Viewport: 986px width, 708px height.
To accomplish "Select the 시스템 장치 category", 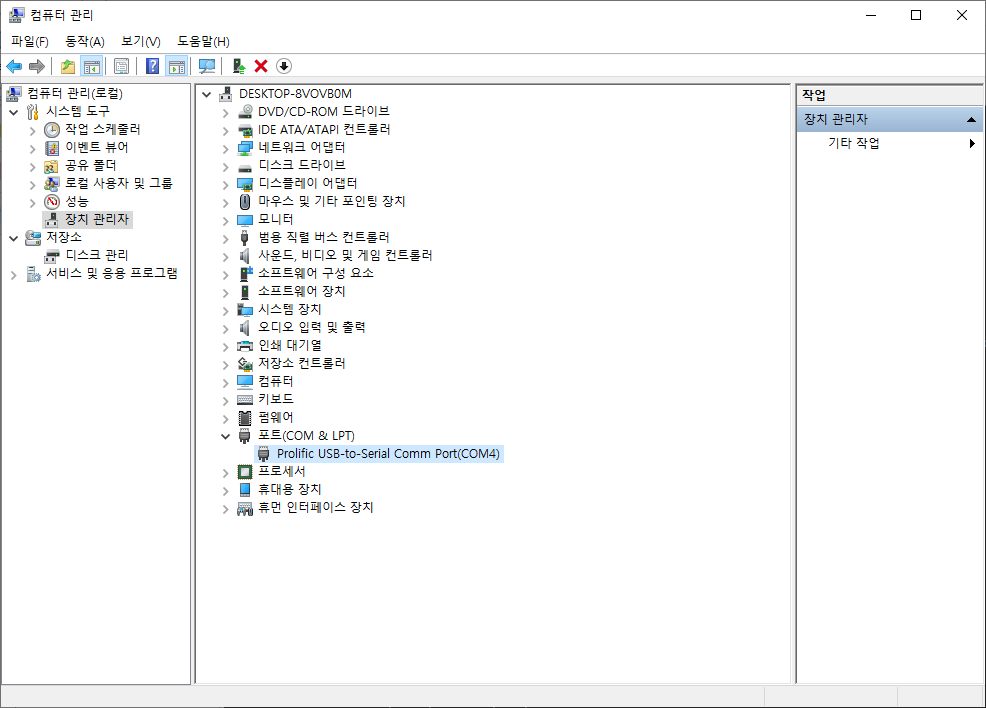I will (x=289, y=309).
